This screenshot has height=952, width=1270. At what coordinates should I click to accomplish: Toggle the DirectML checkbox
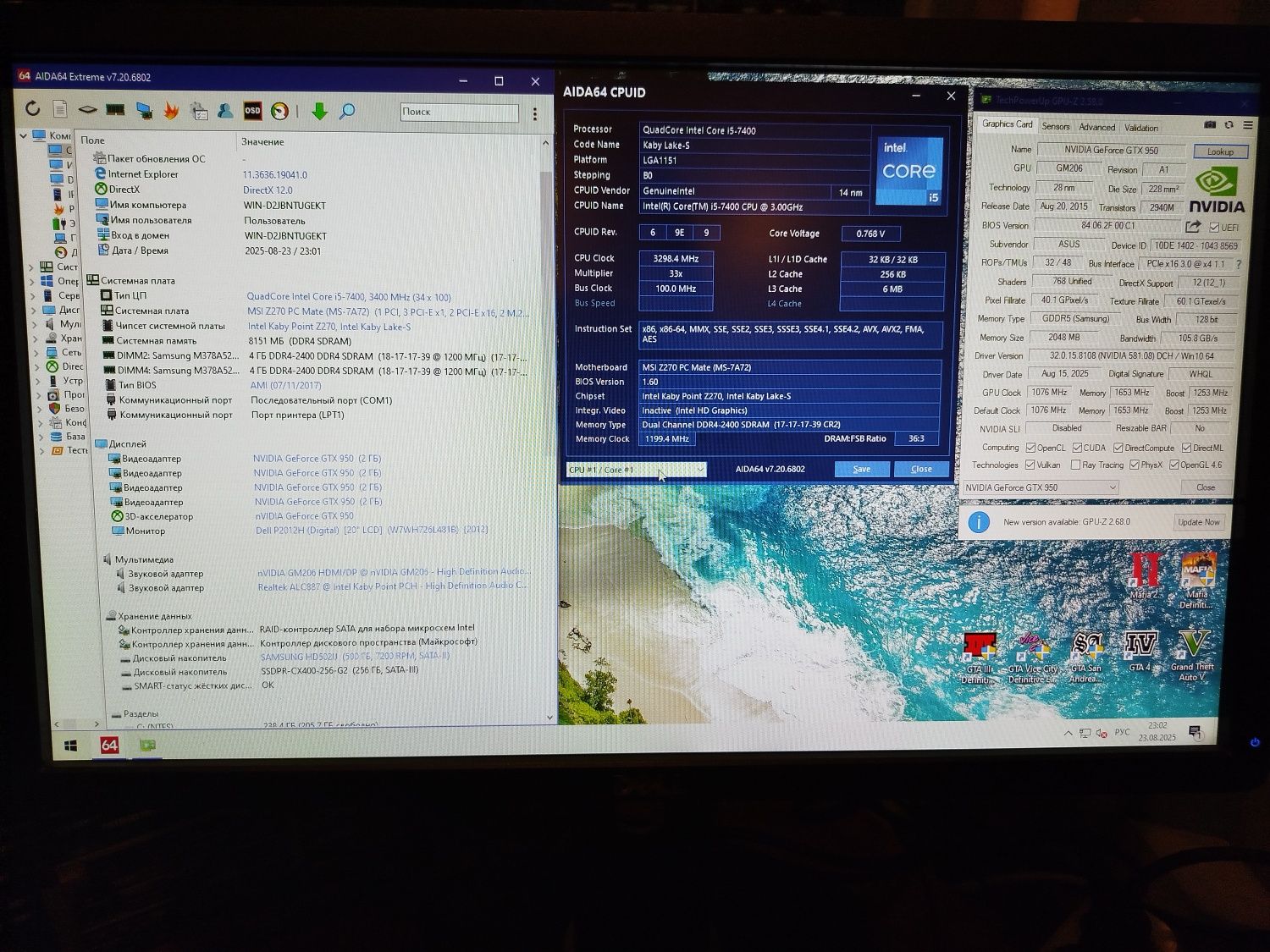(x=1187, y=448)
